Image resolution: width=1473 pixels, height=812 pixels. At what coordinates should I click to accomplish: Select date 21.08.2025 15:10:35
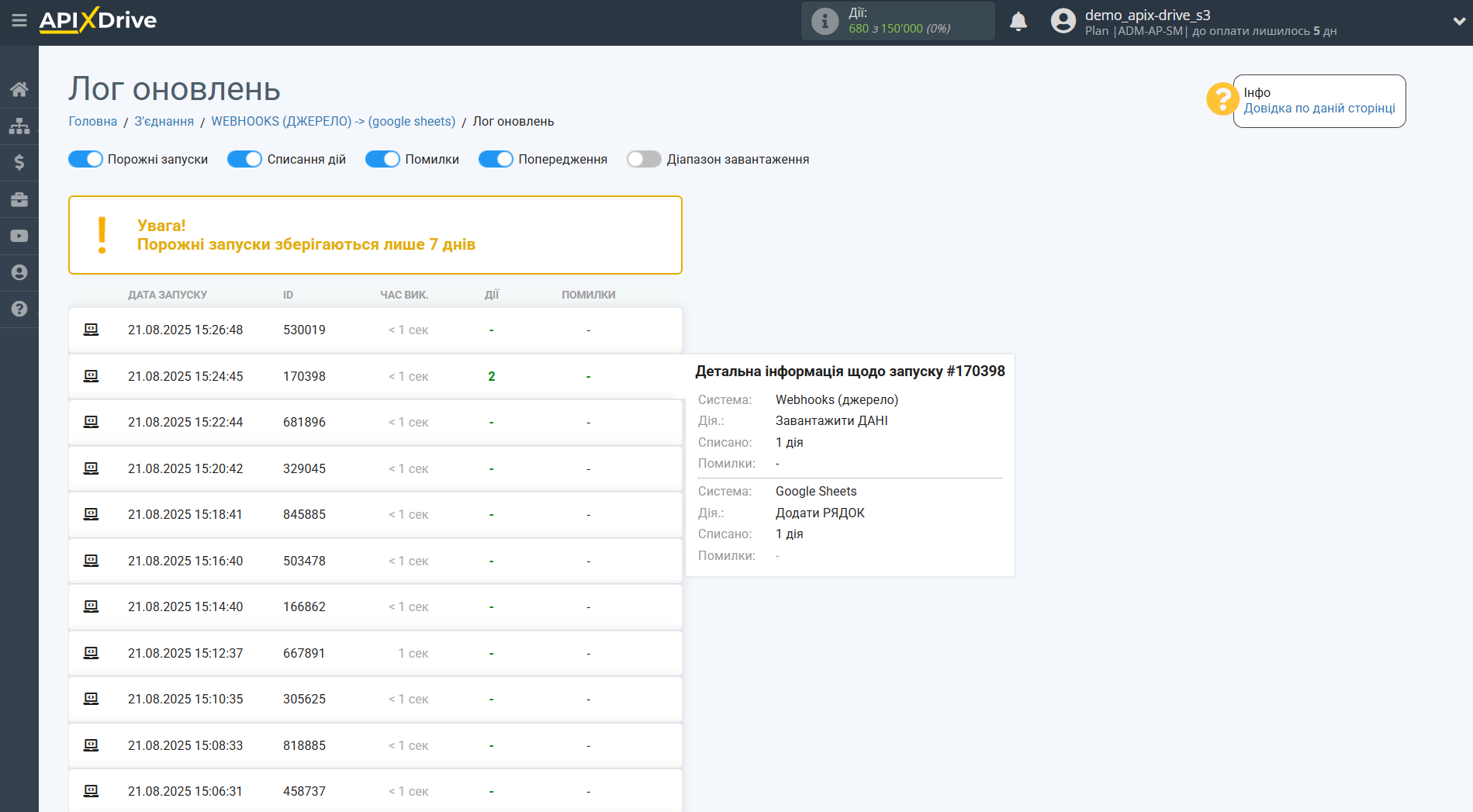(x=185, y=699)
